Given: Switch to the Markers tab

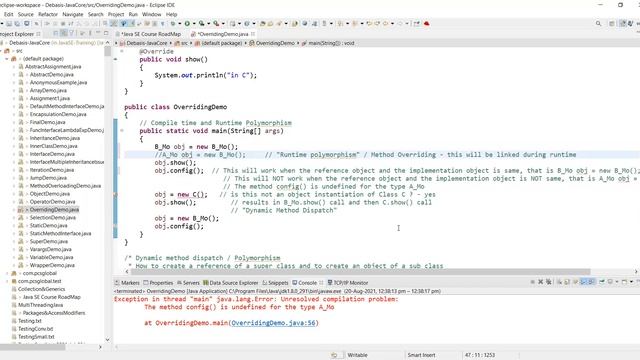Looking at the screenshot, I should pyautogui.click(x=127, y=282).
